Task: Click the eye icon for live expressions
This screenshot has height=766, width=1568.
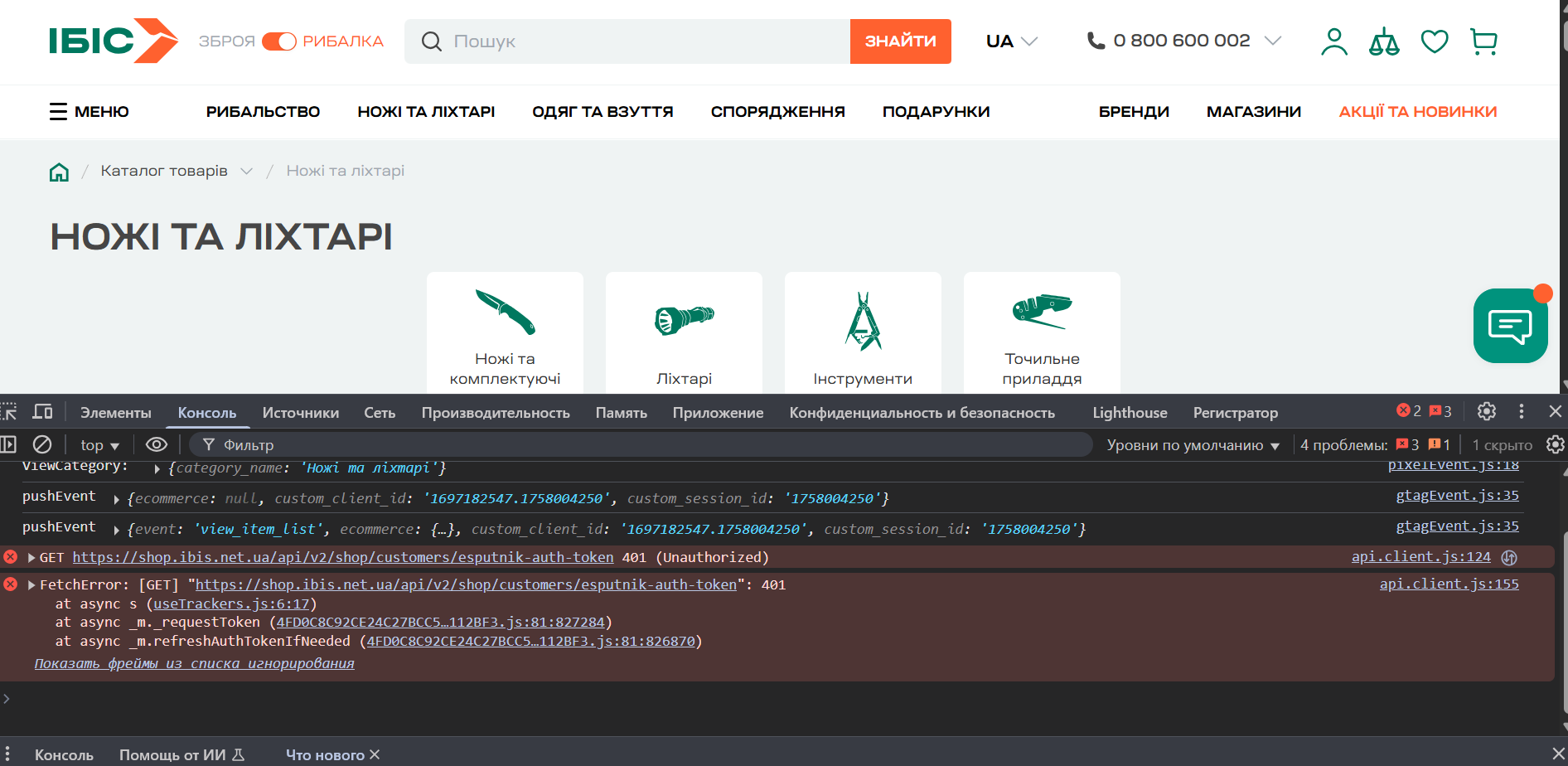Action: pos(157,445)
